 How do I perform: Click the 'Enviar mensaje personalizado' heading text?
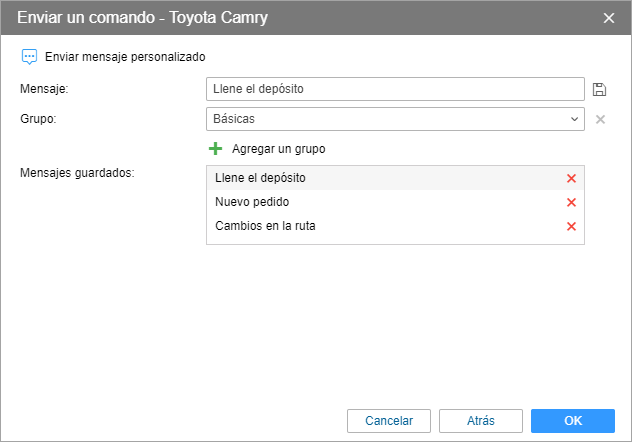[x=125, y=57]
